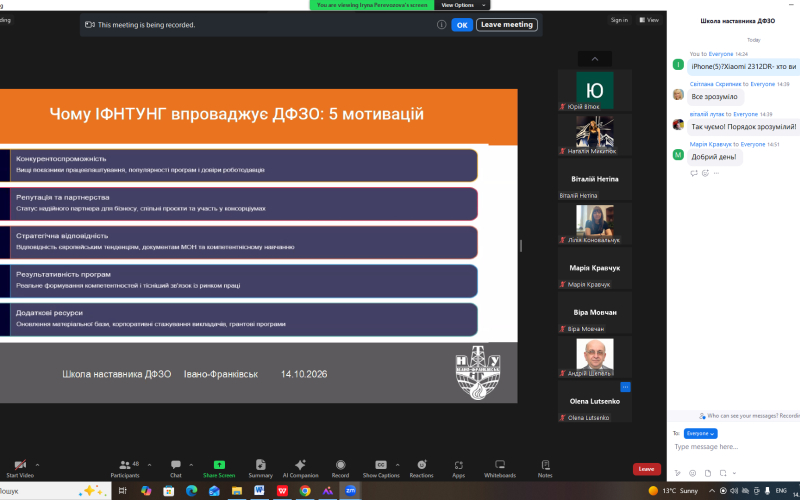
Task: Expand the chat screenshot options caret
Action: [x=734, y=473]
